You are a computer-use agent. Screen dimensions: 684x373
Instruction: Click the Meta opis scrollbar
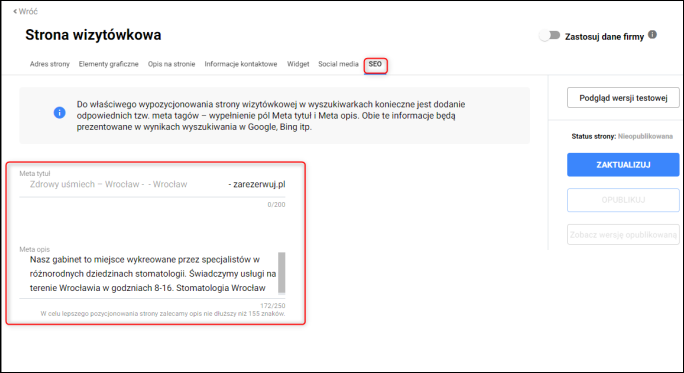click(282, 273)
